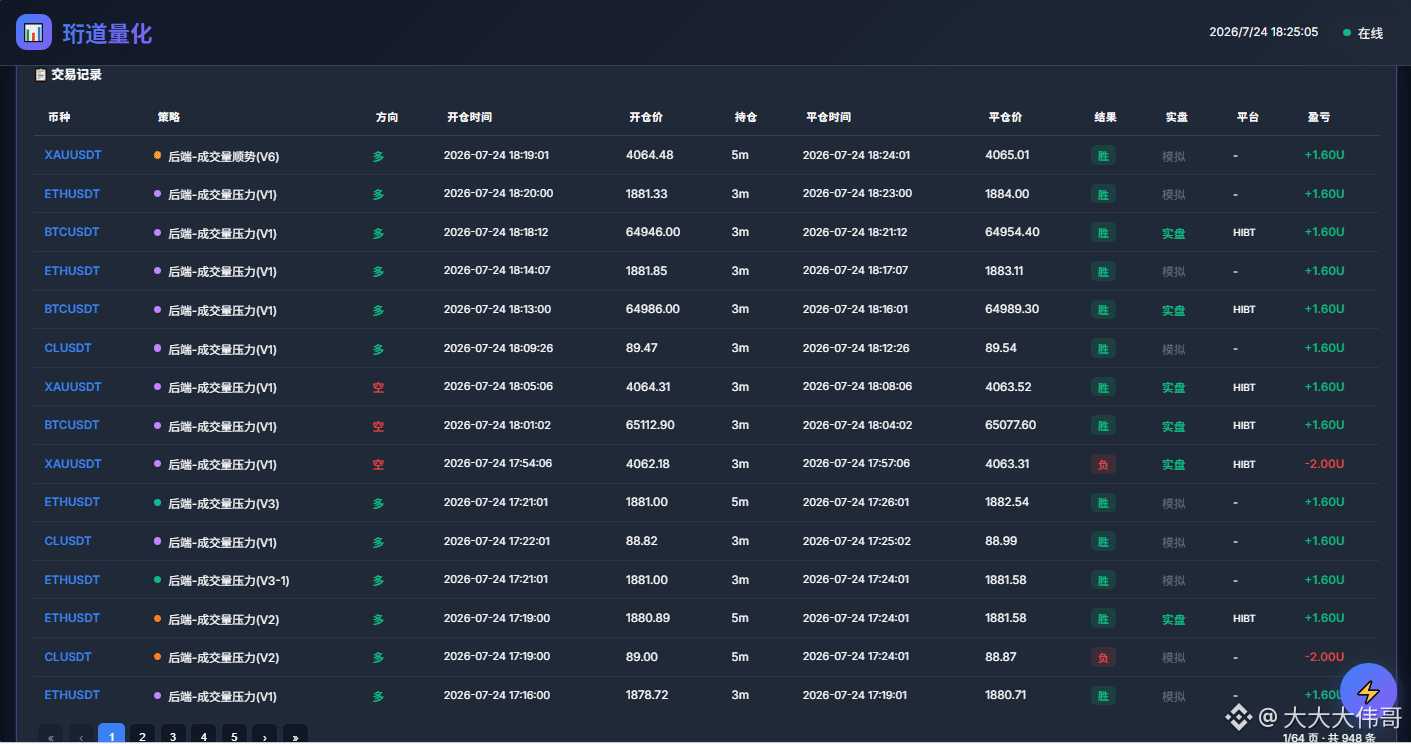Click the 2026/7/24 18:25:05 clock text
This screenshot has height=744, width=1411.
pyautogui.click(x=1263, y=32)
